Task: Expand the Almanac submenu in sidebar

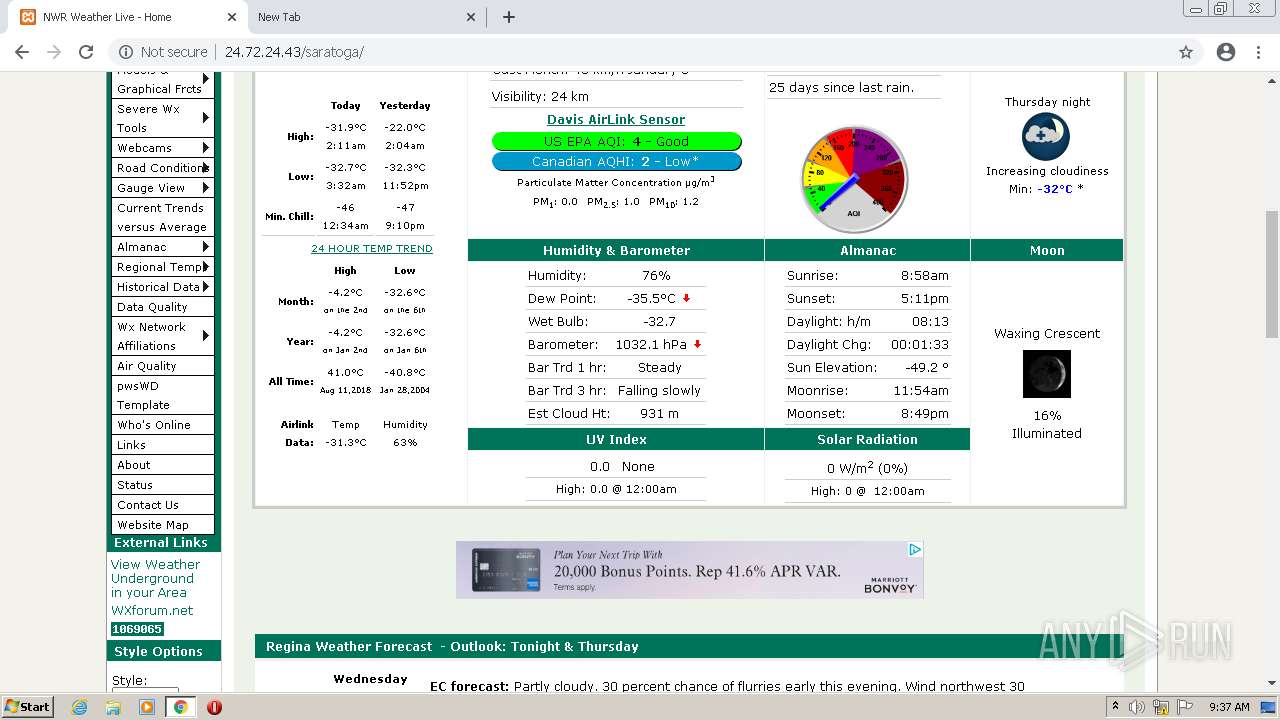Action: click(x=162, y=247)
